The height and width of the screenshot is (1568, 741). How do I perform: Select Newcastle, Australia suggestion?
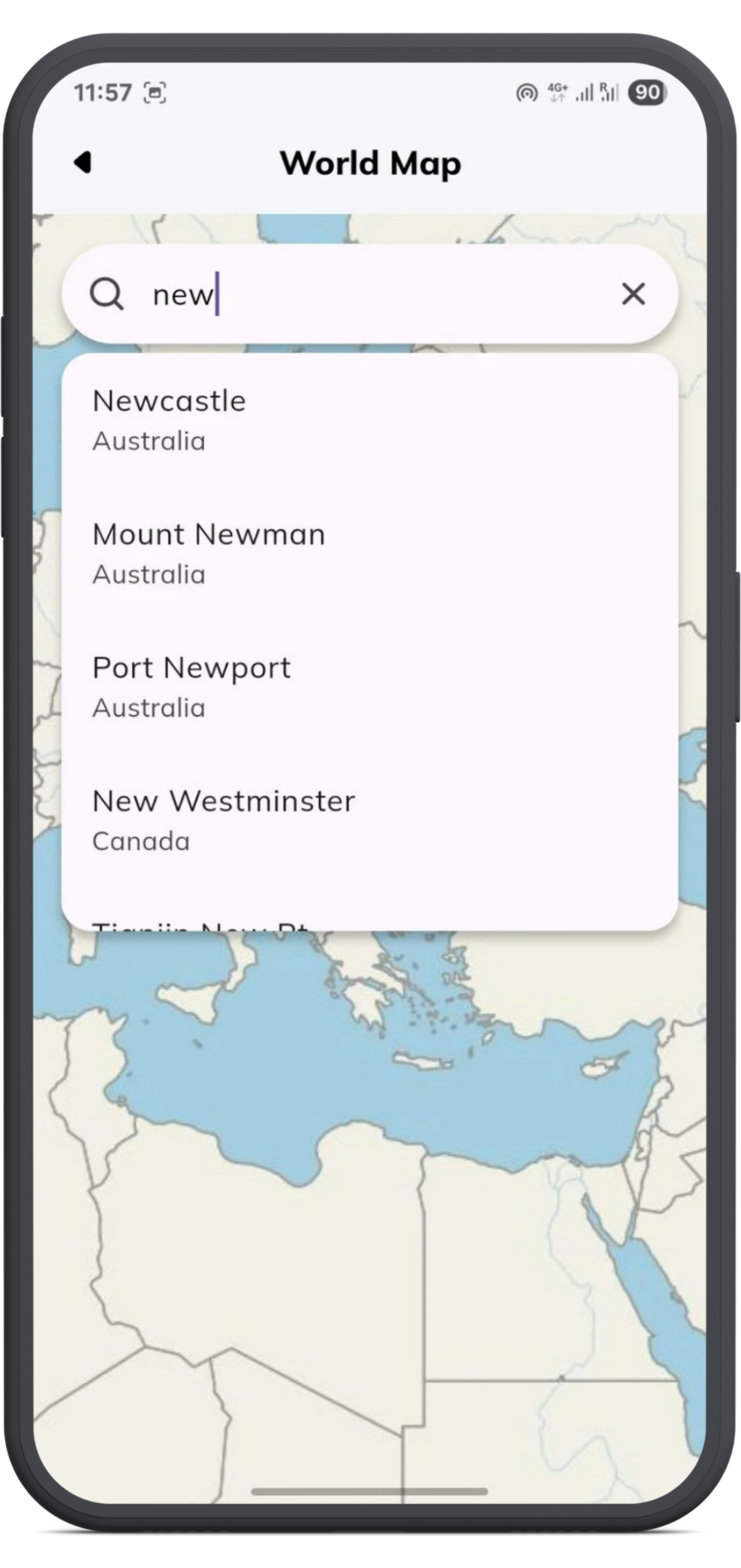(369, 419)
